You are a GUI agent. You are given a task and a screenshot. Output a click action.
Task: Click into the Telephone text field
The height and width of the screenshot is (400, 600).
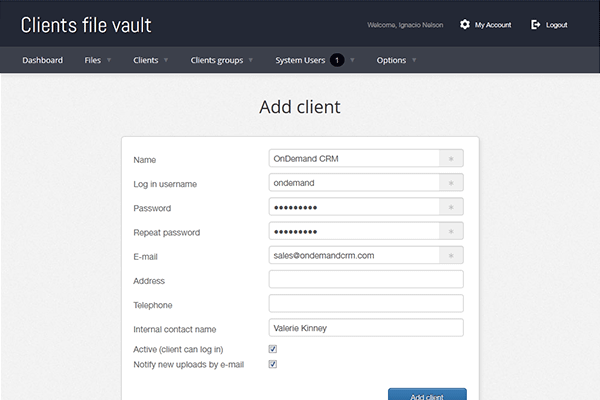tap(366, 303)
